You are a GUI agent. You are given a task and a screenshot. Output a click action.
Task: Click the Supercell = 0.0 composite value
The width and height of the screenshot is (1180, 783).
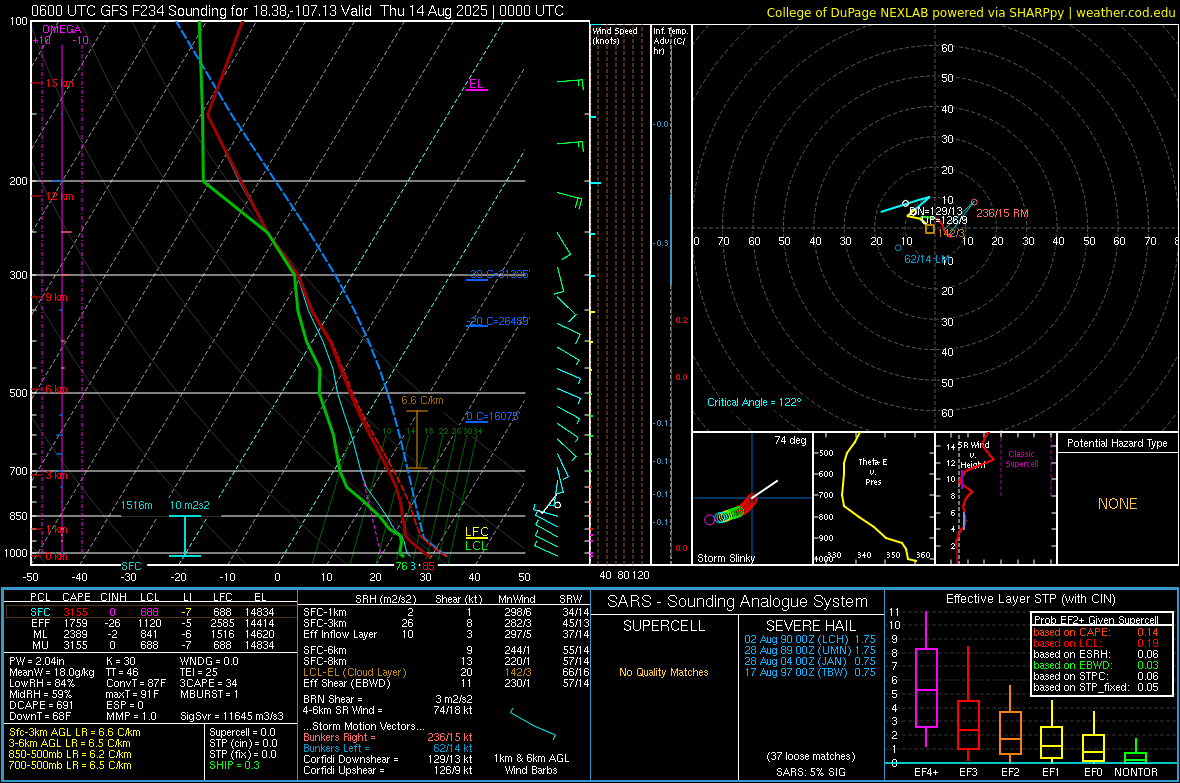point(242,732)
